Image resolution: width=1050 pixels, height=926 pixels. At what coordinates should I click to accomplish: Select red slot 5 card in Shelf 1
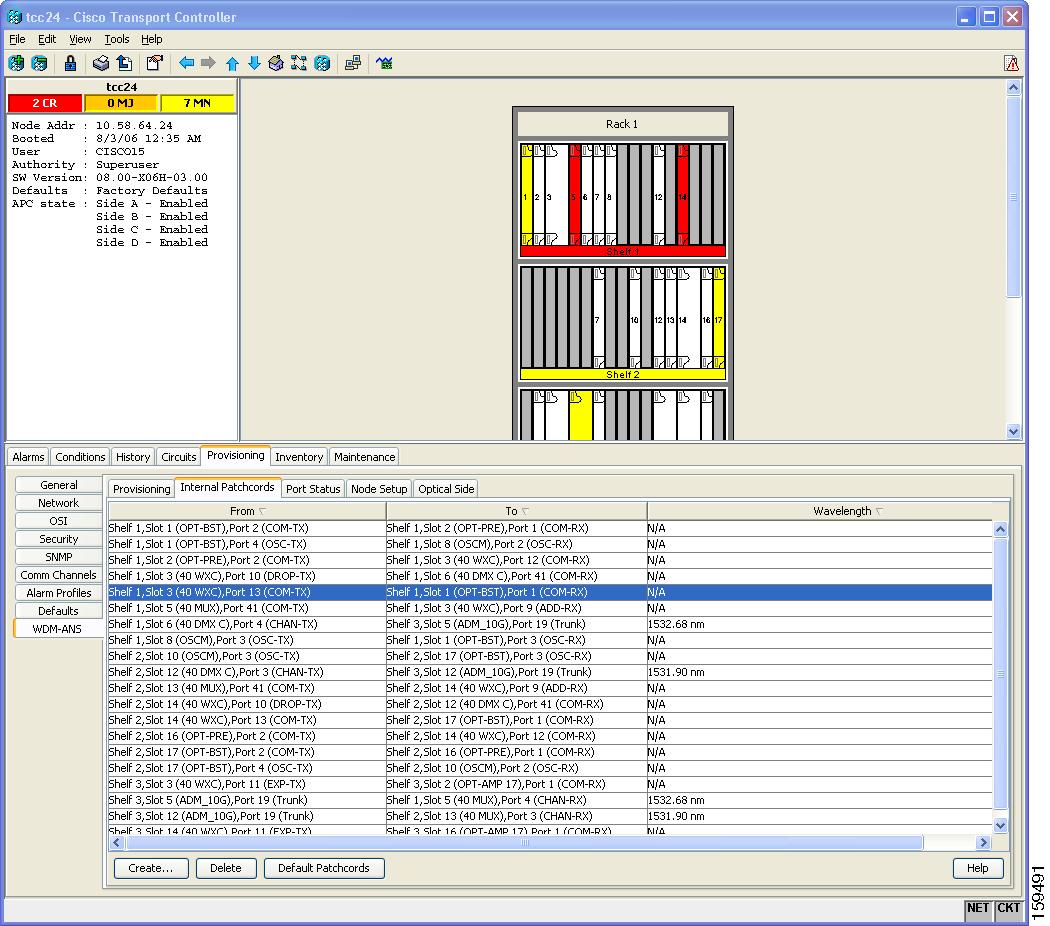pos(575,195)
